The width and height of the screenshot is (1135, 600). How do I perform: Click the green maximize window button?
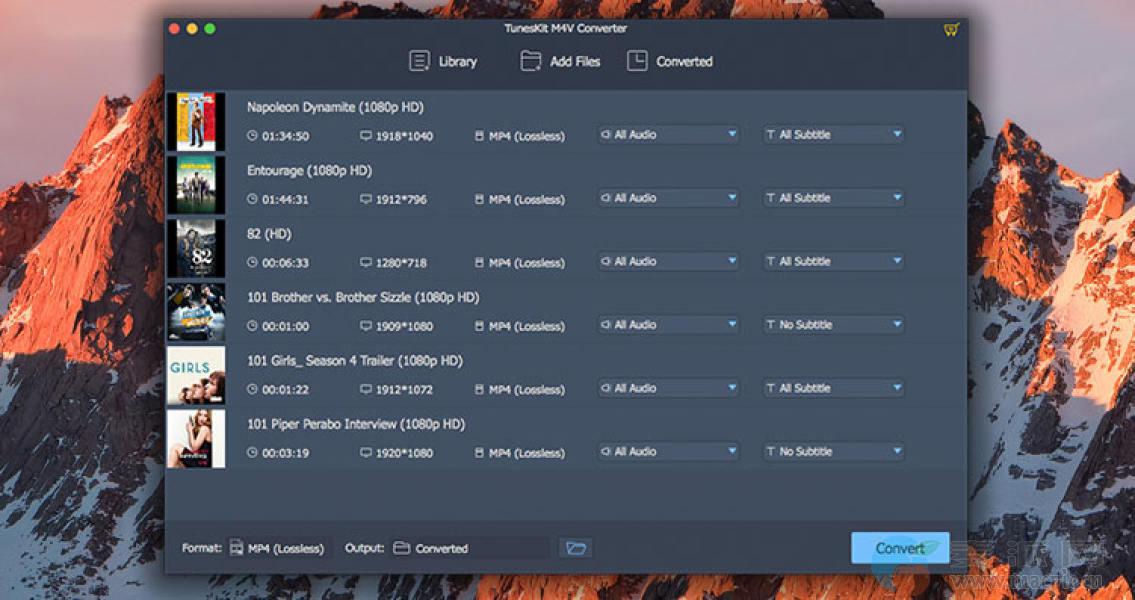210,29
